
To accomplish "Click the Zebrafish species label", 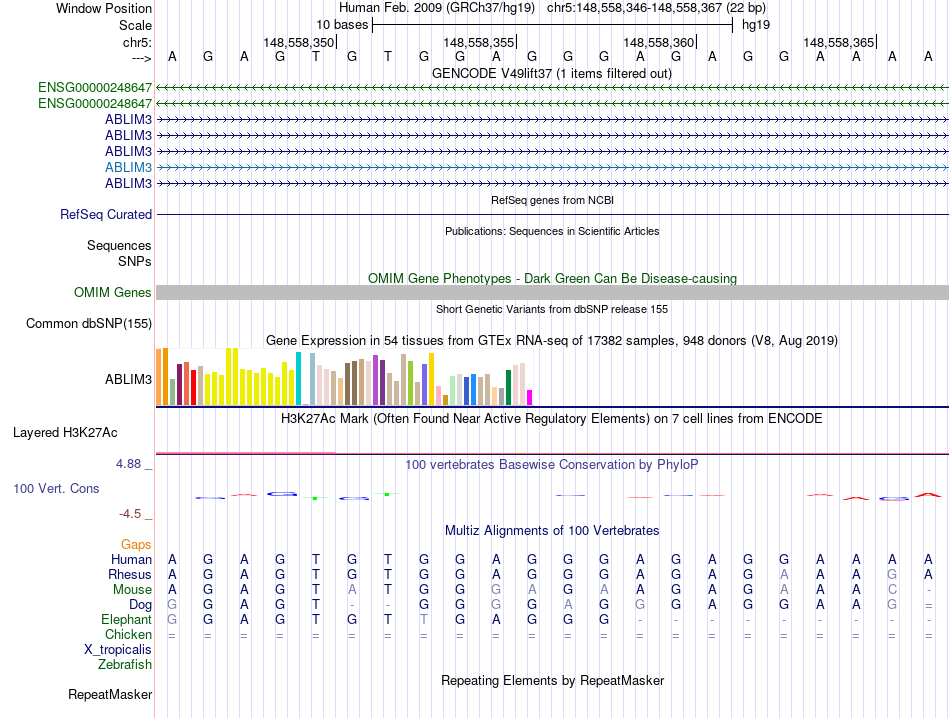I will (124, 664).
